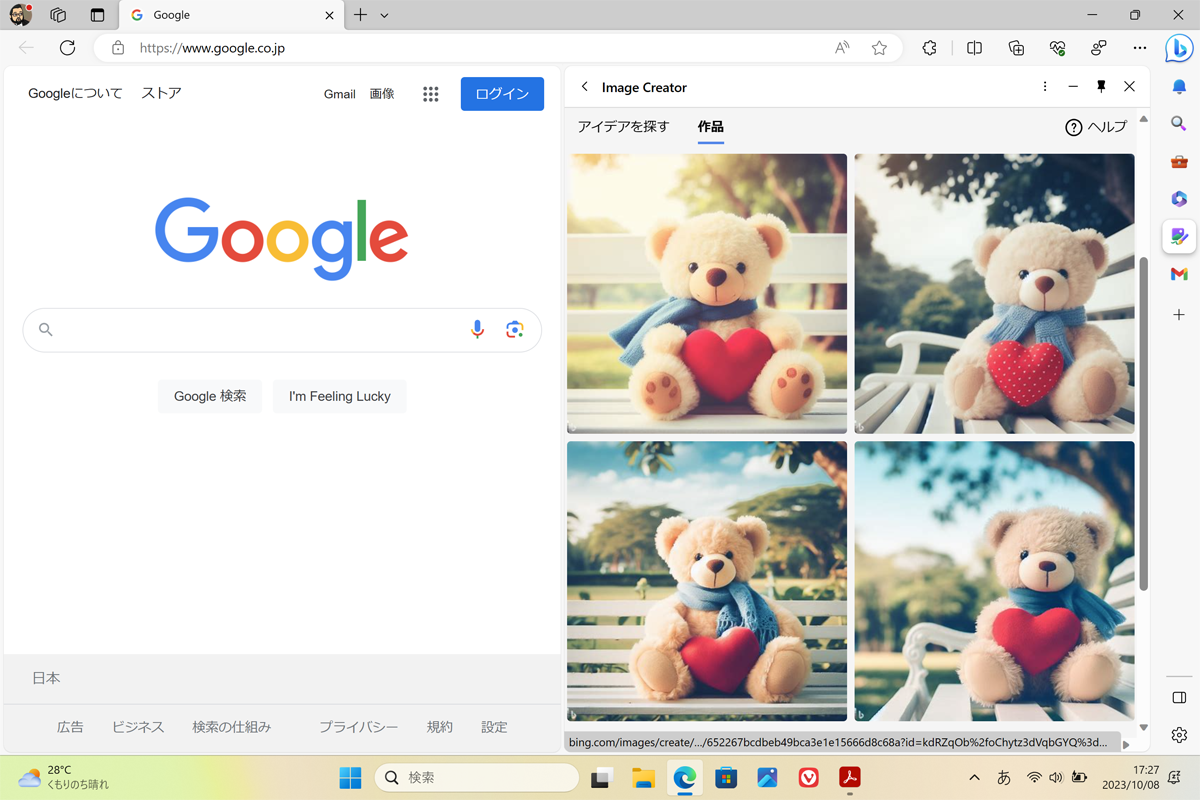Screen dimensions: 1200x800
Task: Click the Refresh page button
Action: [67, 47]
